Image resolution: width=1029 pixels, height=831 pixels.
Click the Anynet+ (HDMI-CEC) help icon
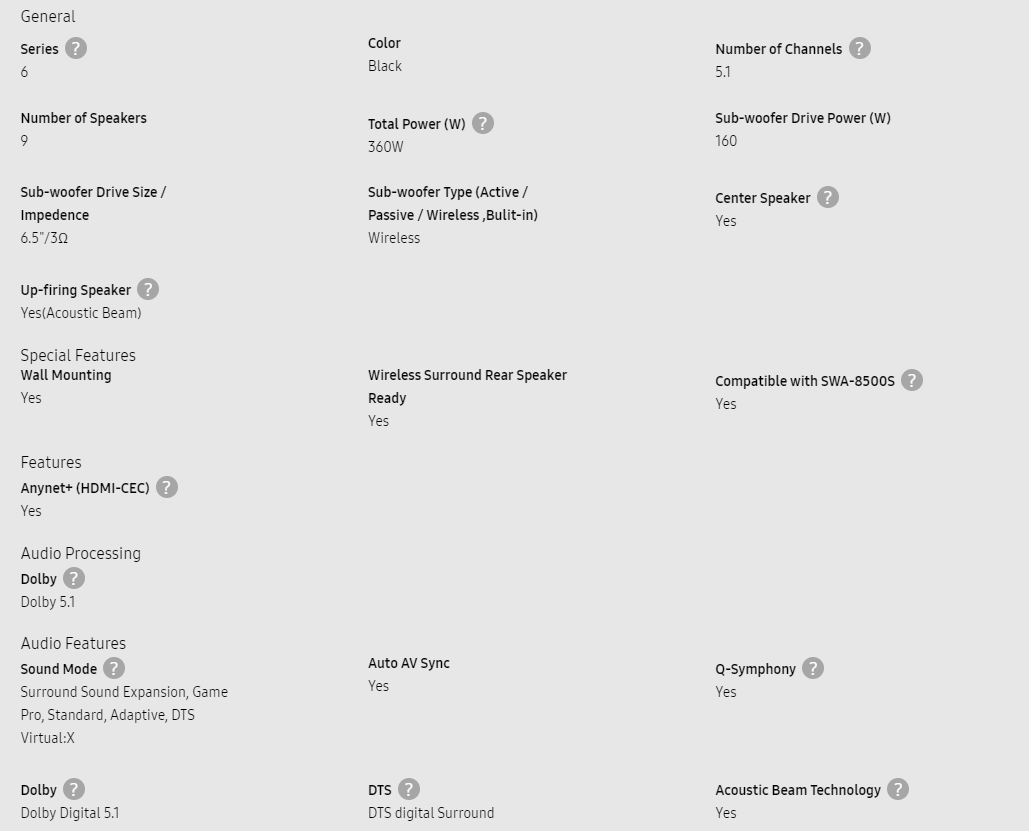click(167, 487)
